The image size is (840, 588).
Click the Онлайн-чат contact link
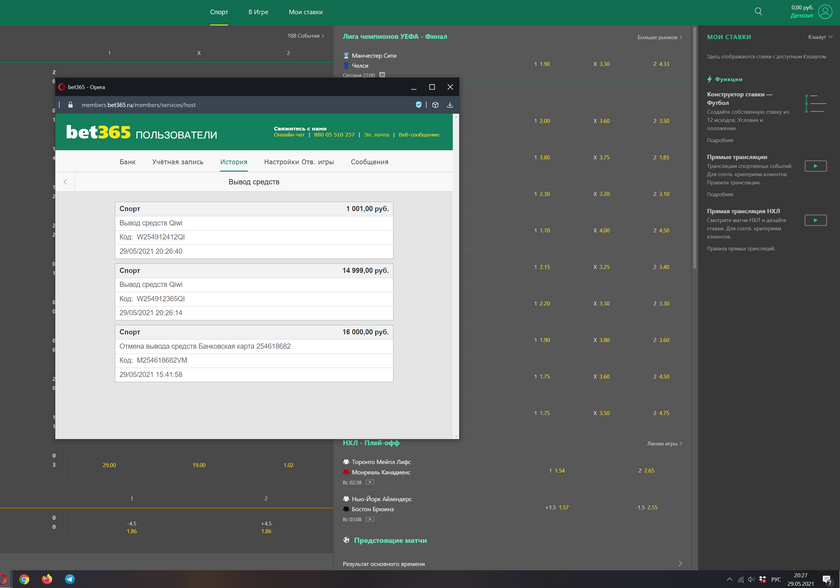(289, 135)
